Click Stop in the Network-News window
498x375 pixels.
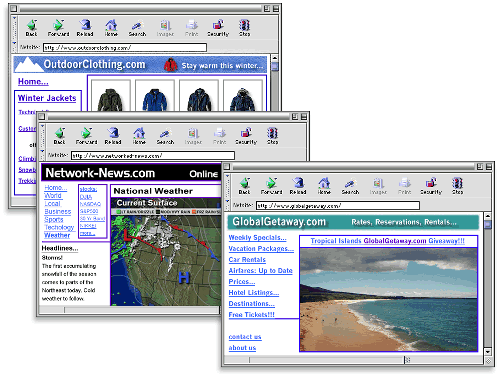(272, 136)
